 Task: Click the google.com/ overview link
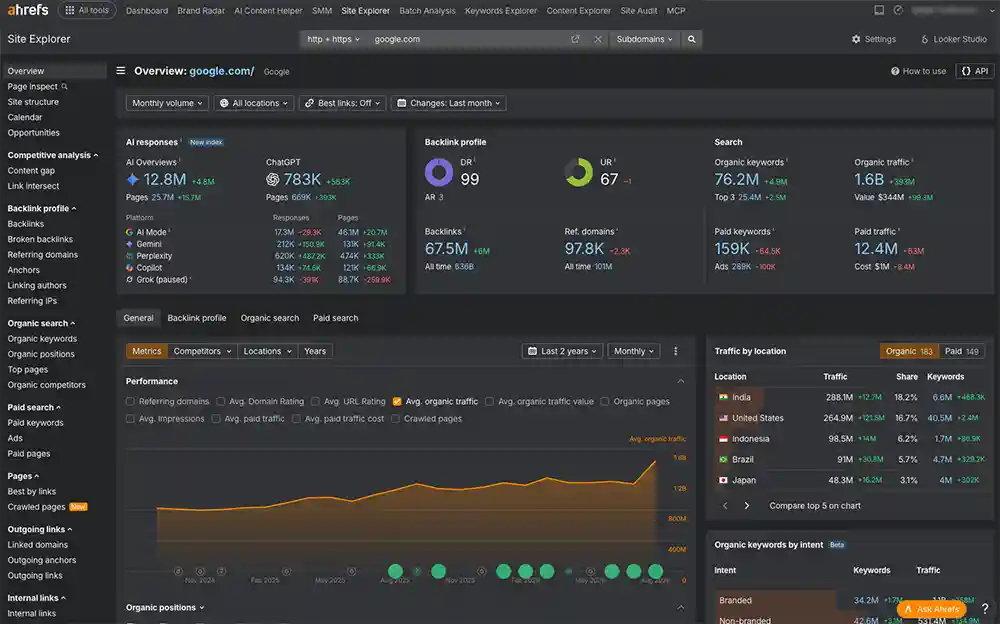point(222,71)
